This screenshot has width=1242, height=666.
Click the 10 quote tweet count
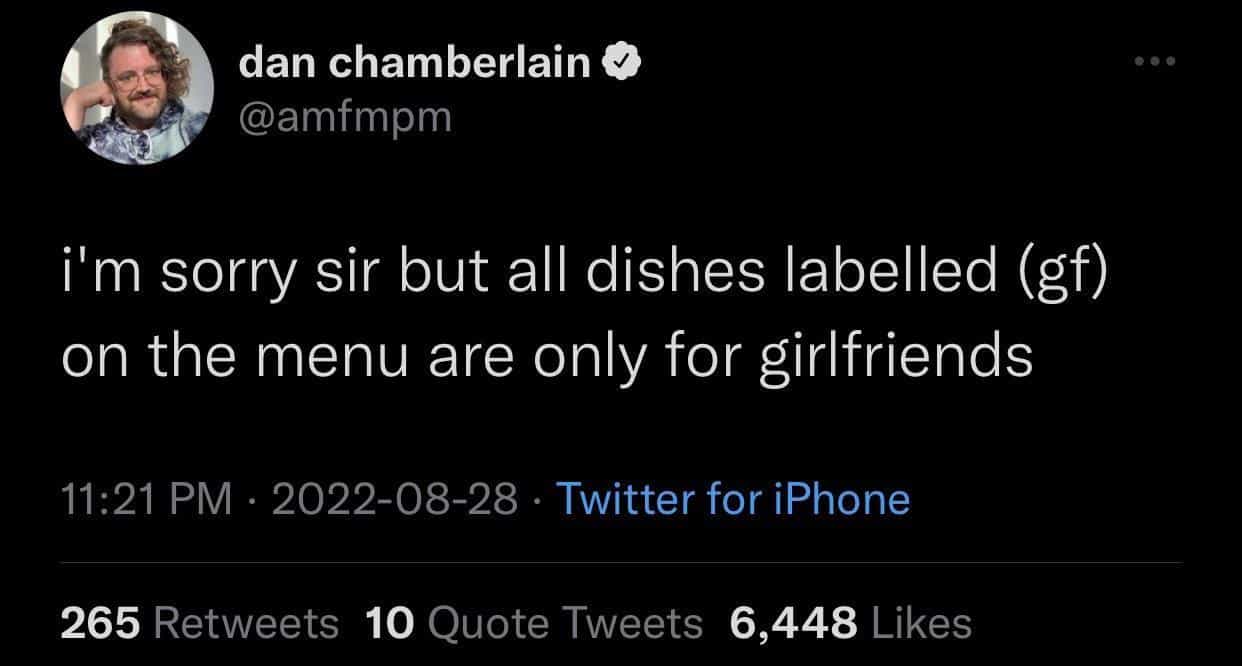coord(389,623)
